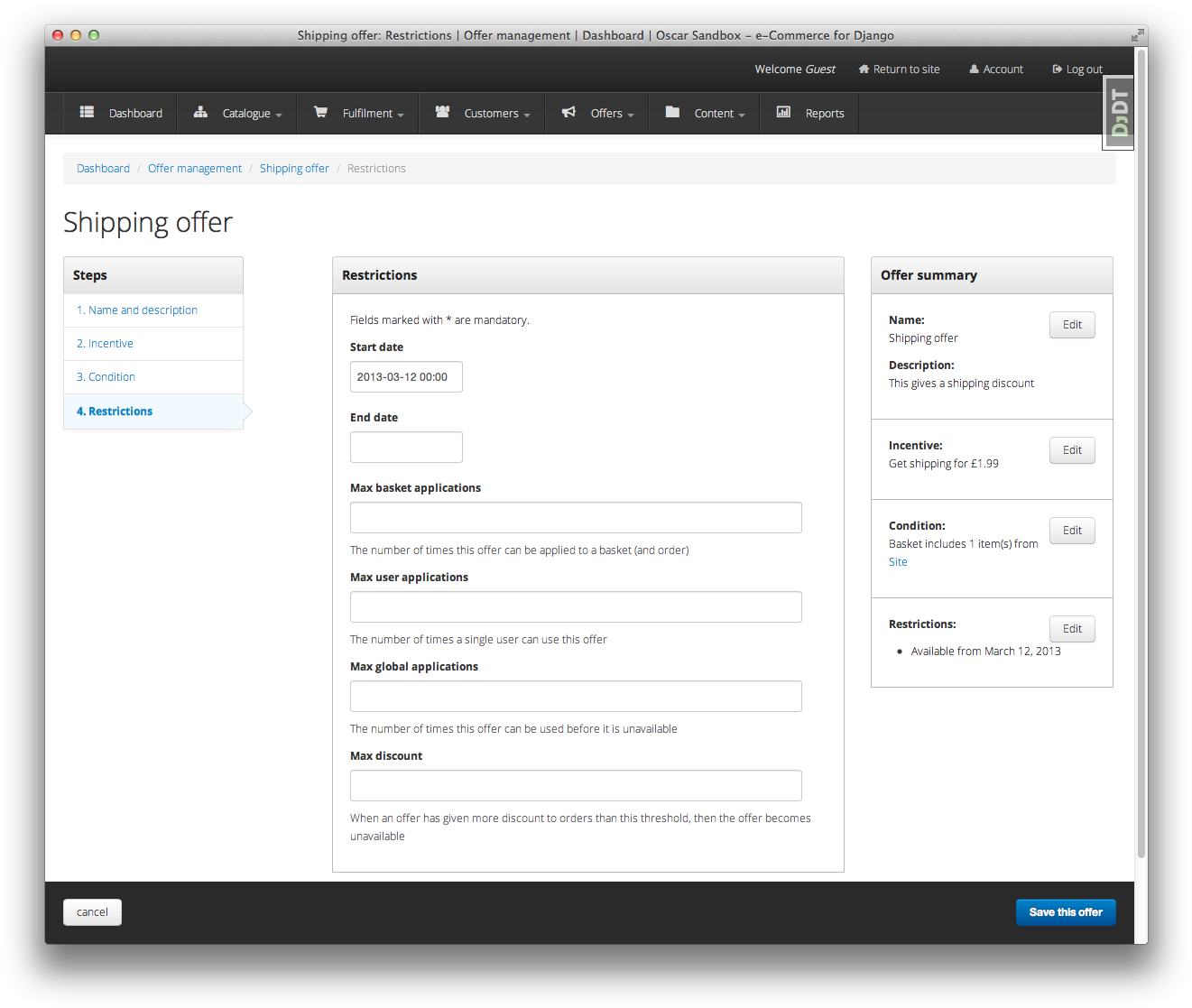Click the Offers megaphone icon
Screen dimensions: 1192x1008
[x=568, y=112]
